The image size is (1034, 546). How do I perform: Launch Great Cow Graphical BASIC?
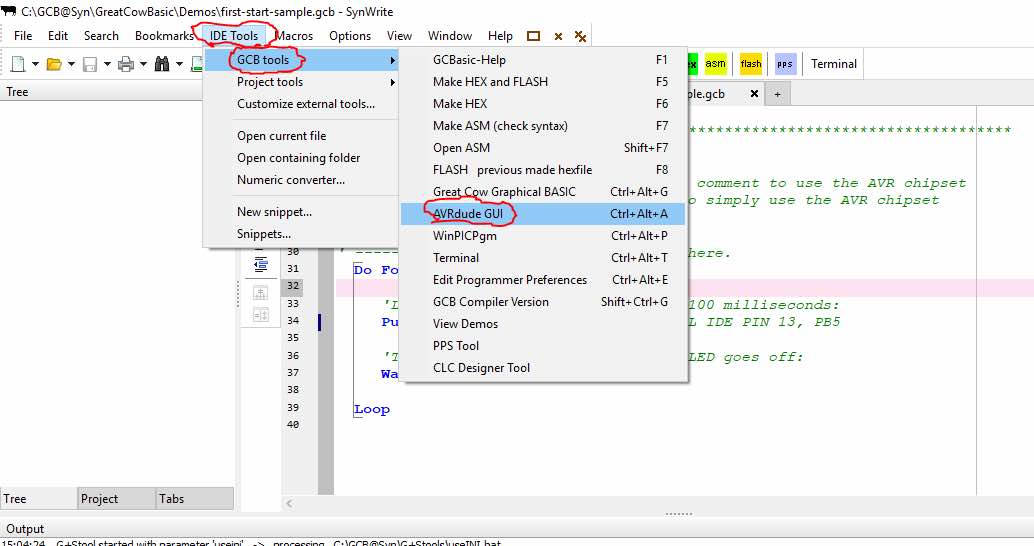coord(543,192)
